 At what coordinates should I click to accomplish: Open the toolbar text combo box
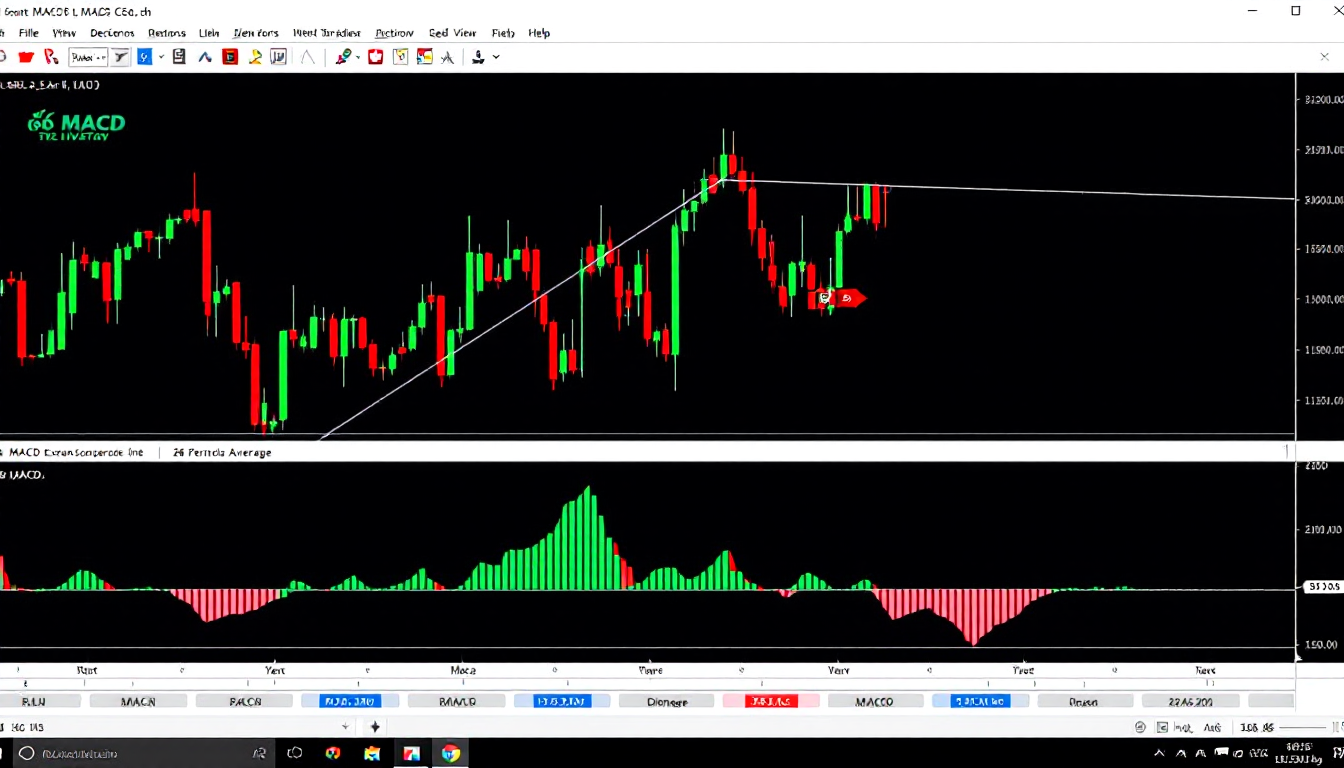(88, 58)
